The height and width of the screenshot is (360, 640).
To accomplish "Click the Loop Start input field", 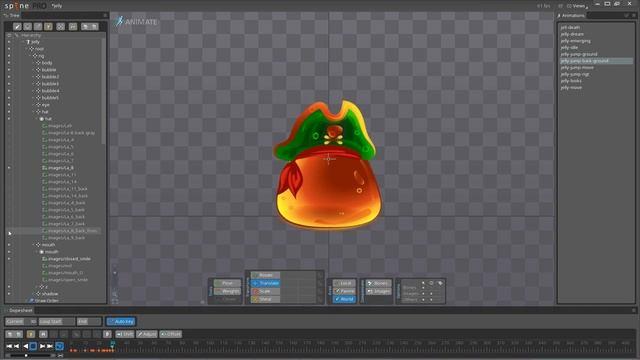I will pos(57,321).
